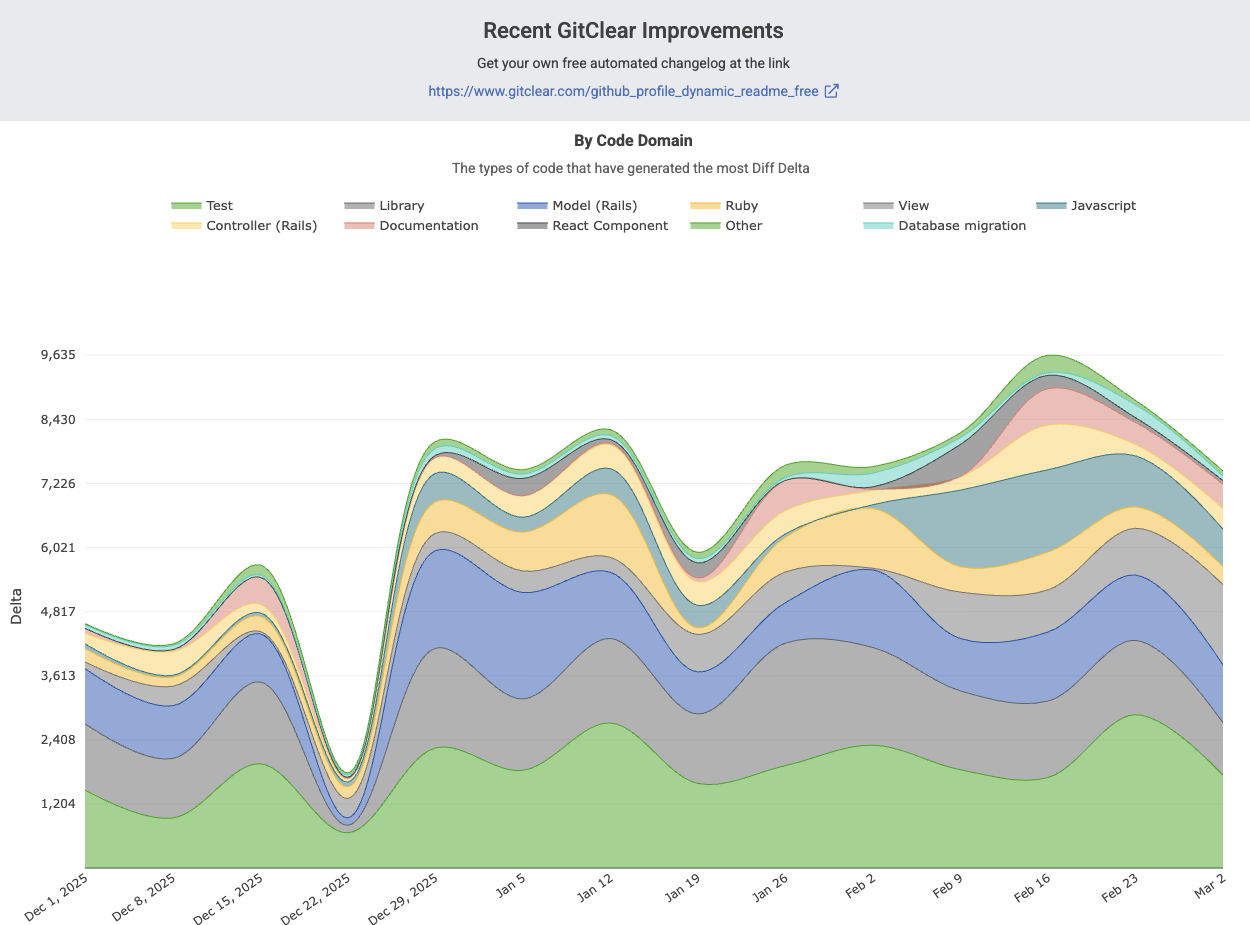
Task: Hide the Javascript series via legend text
Action: pyautogui.click(x=1103, y=206)
